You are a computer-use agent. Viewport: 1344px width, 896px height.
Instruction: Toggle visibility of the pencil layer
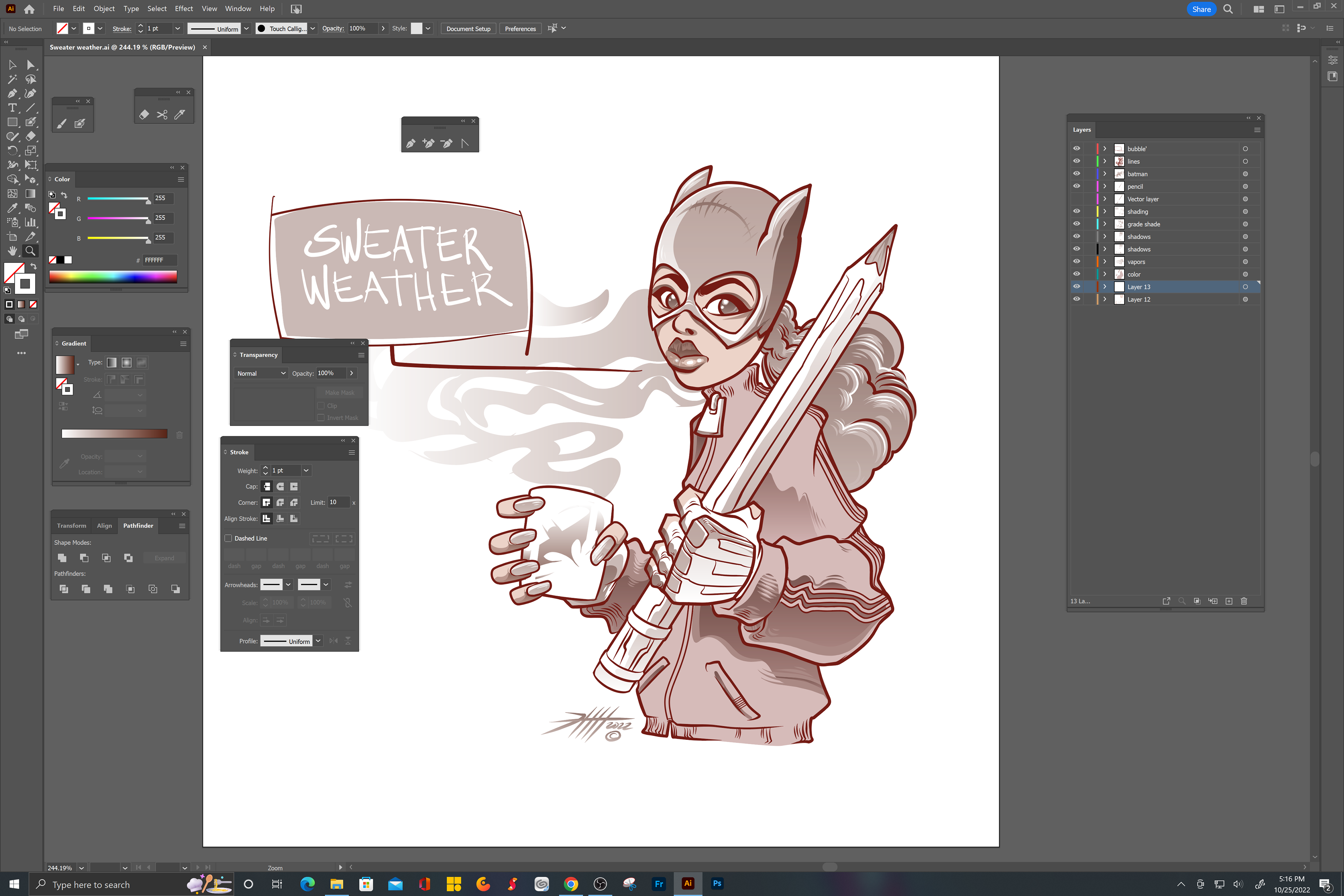pyautogui.click(x=1077, y=186)
